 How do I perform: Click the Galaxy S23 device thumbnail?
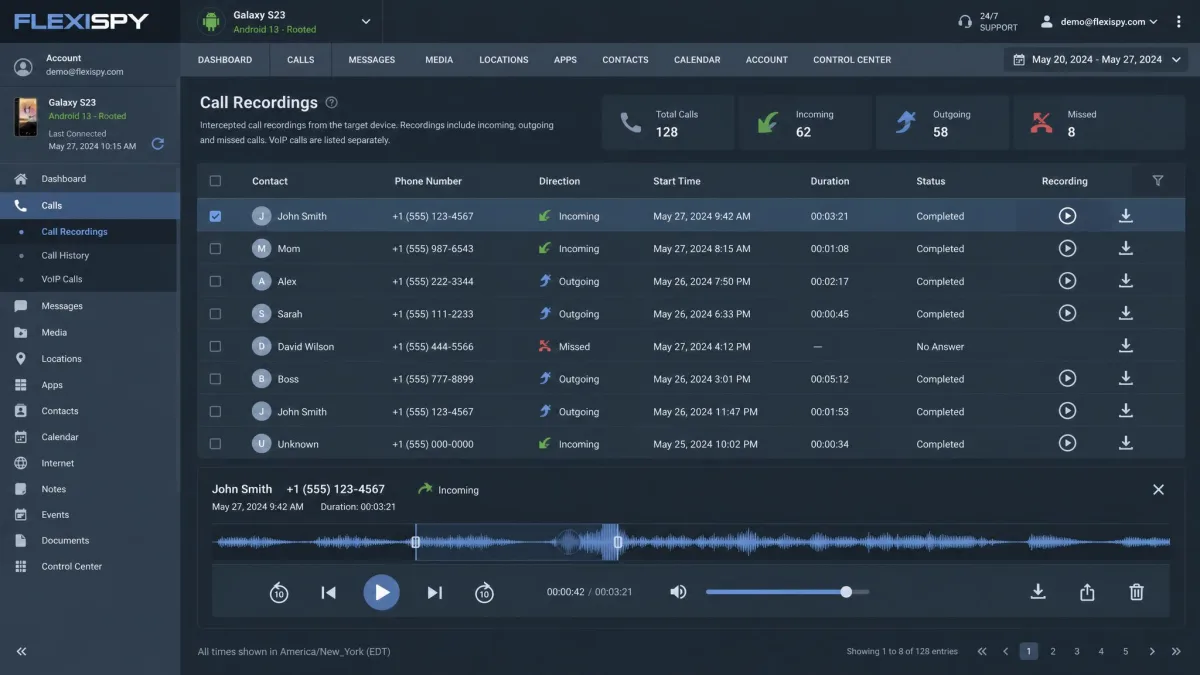[27, 116]
